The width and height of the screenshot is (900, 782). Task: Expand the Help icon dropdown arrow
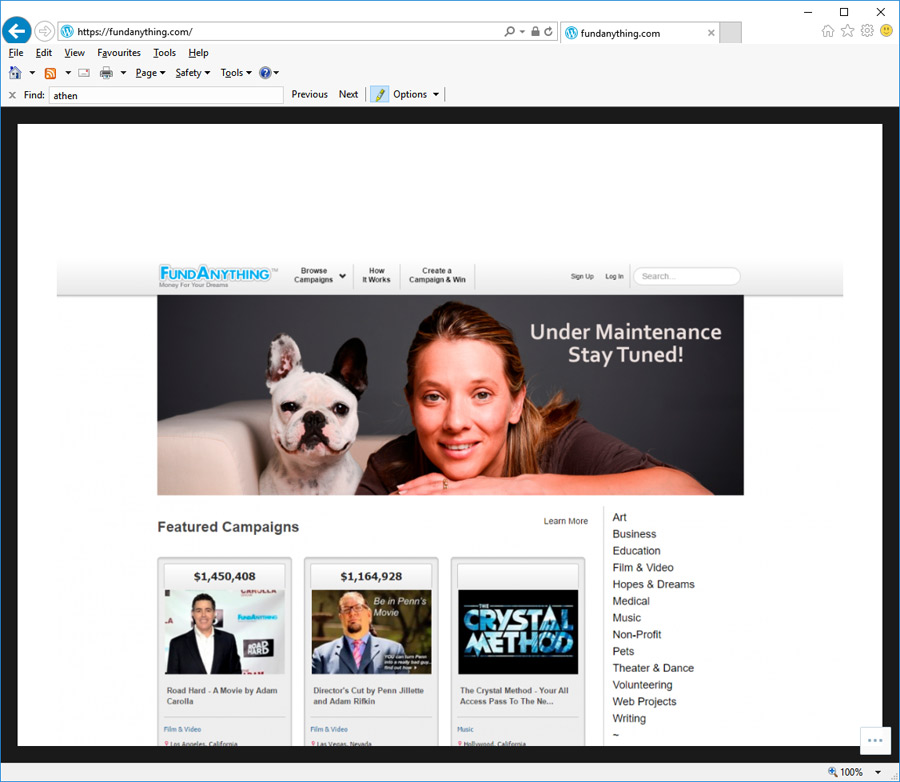[x=276, y=73]
